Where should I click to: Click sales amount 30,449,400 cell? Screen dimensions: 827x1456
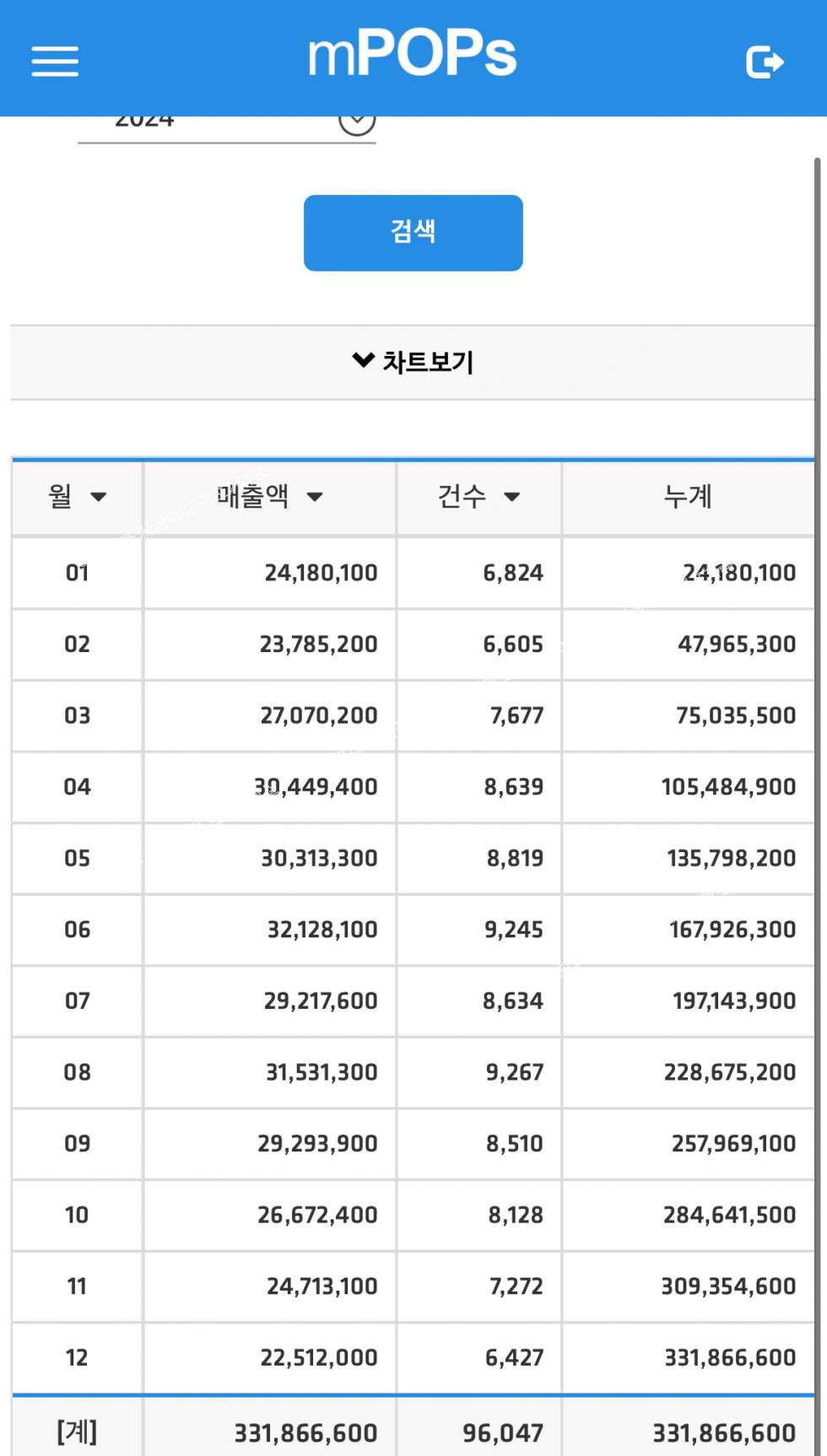click(316, 787)
